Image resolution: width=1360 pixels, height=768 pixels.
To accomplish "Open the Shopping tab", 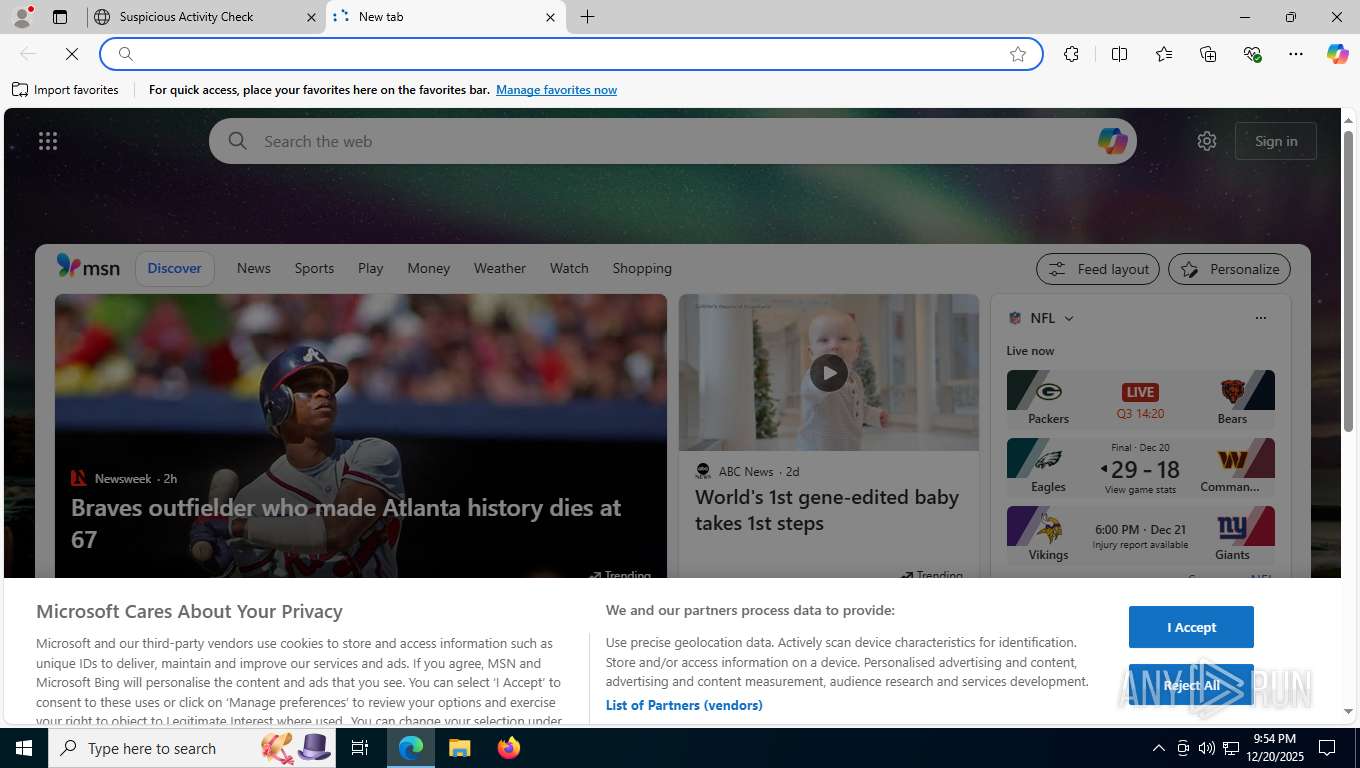I will [x=642, y=268].
